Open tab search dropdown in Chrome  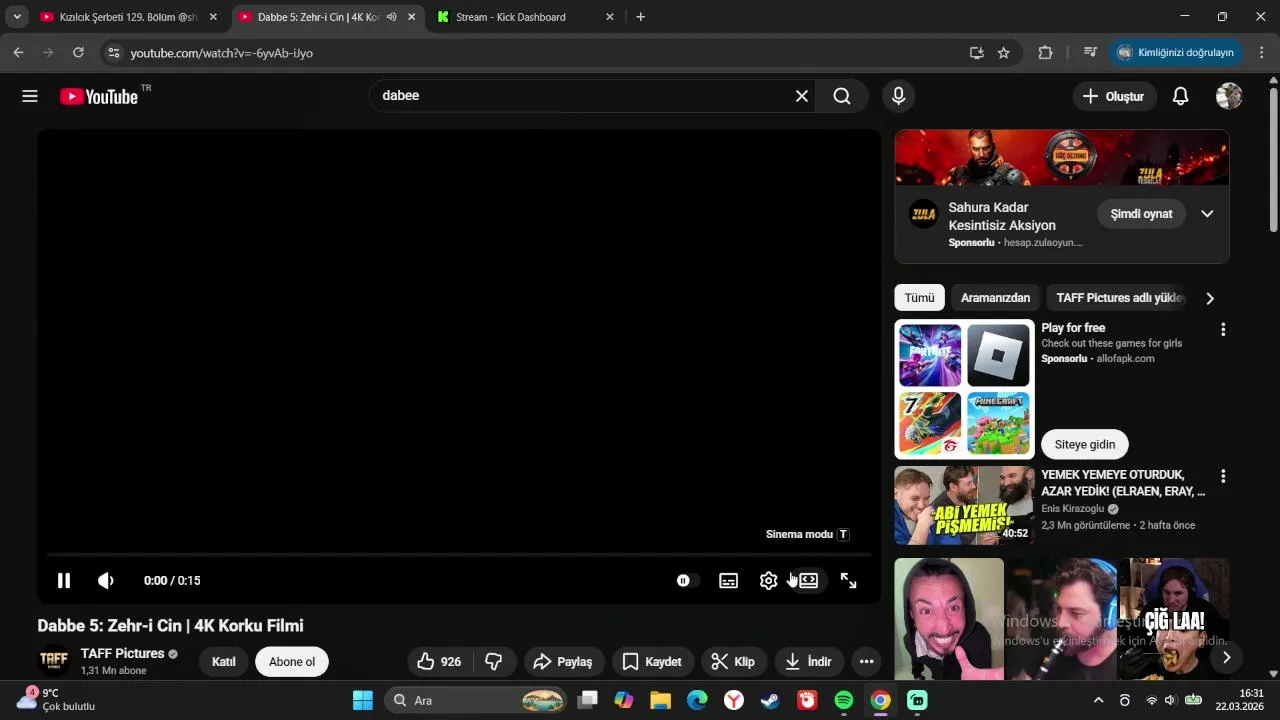tap(17, 17)
